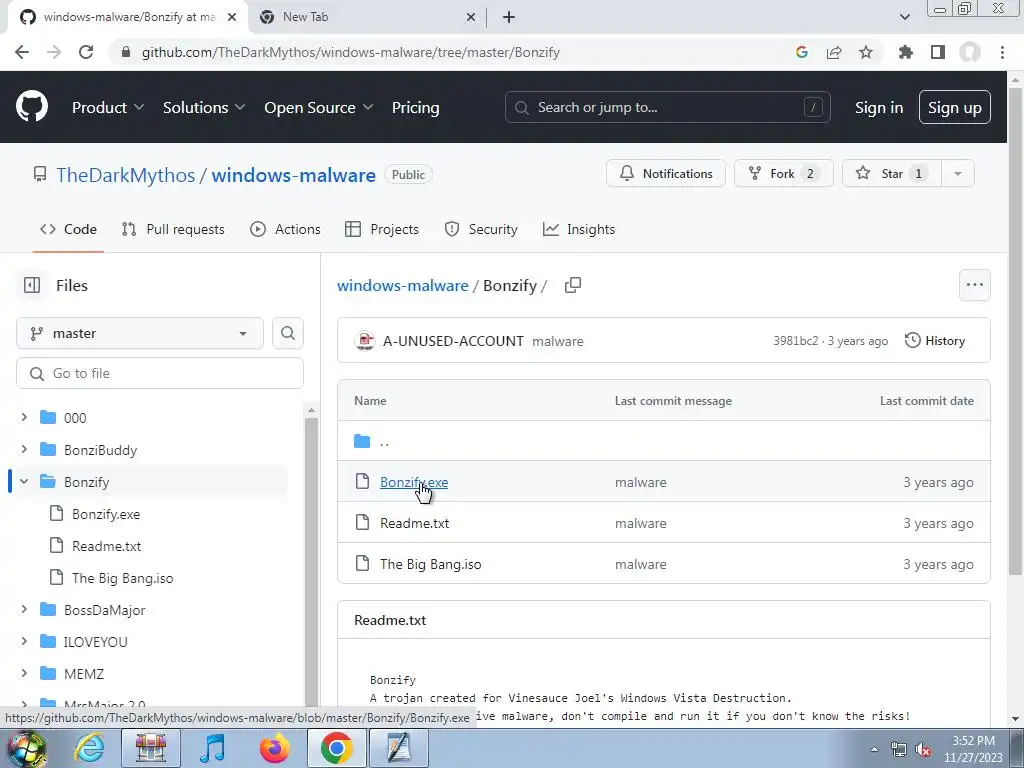
Task: Open Bonzify.exe in the file list
Action: tap(414, 482)
